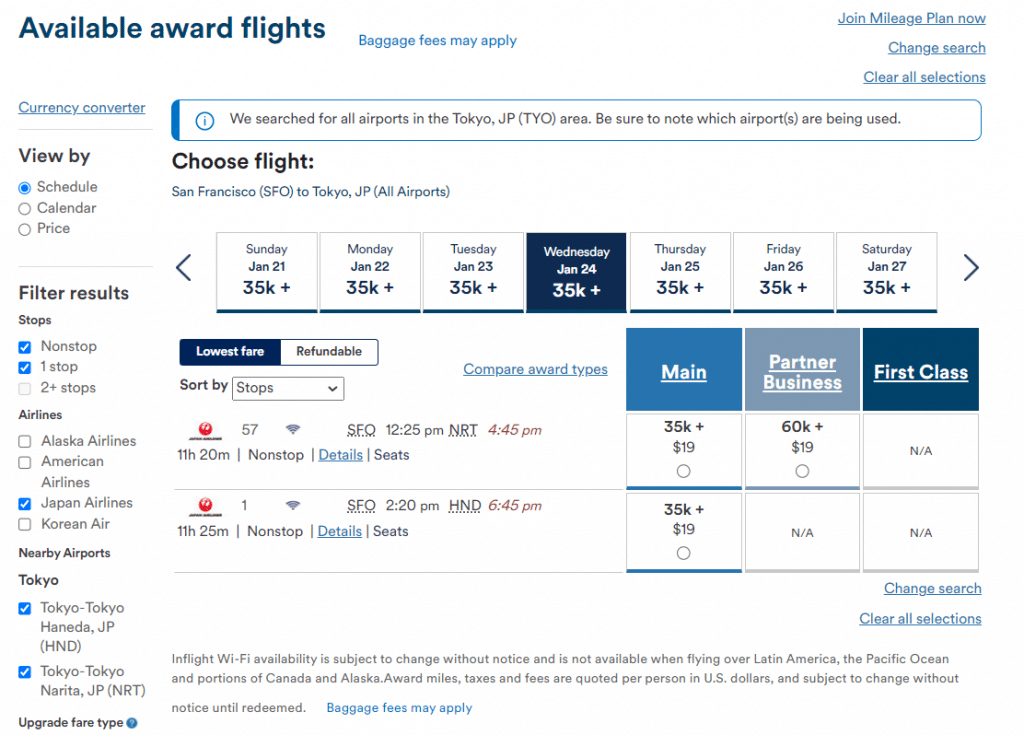Click the Japan Airlines logo for flight 57
Screen dimensions: 1024x735
(x=205, y=431)
